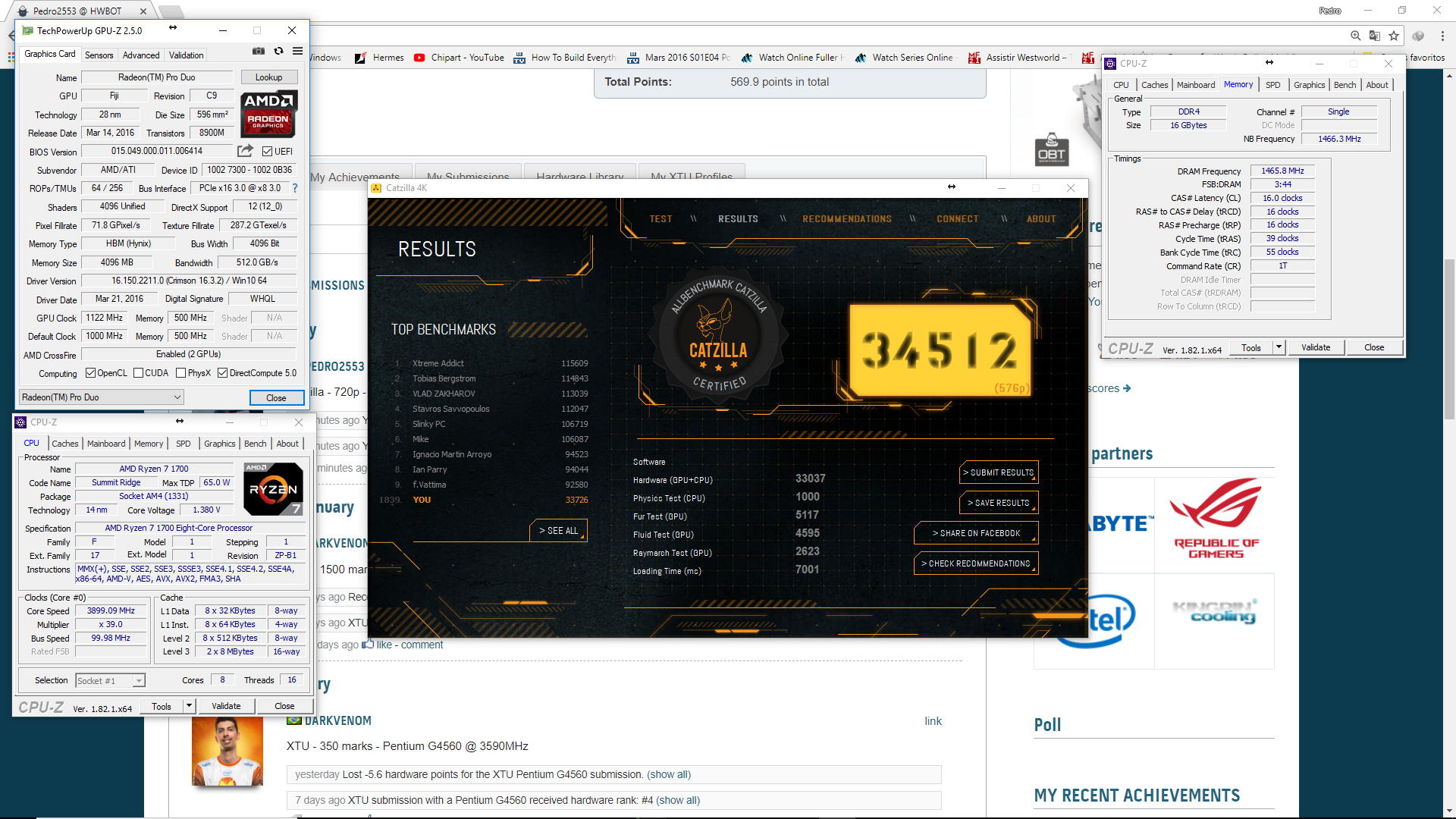1456x819 pixels.
Task: Open the Validation tab in GPU-Z
Action: (186, 55)
